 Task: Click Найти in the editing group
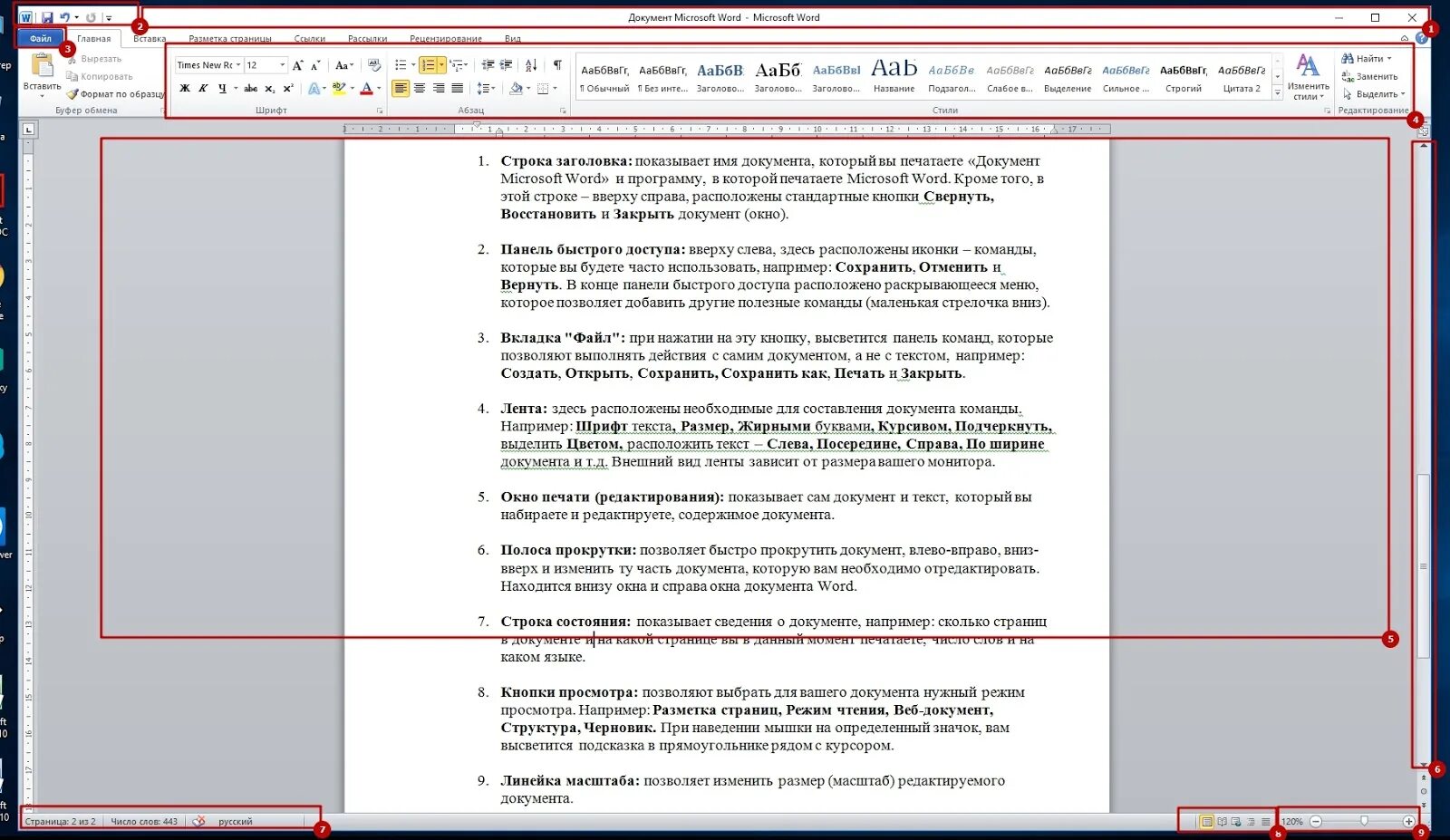click(1368, 59)
